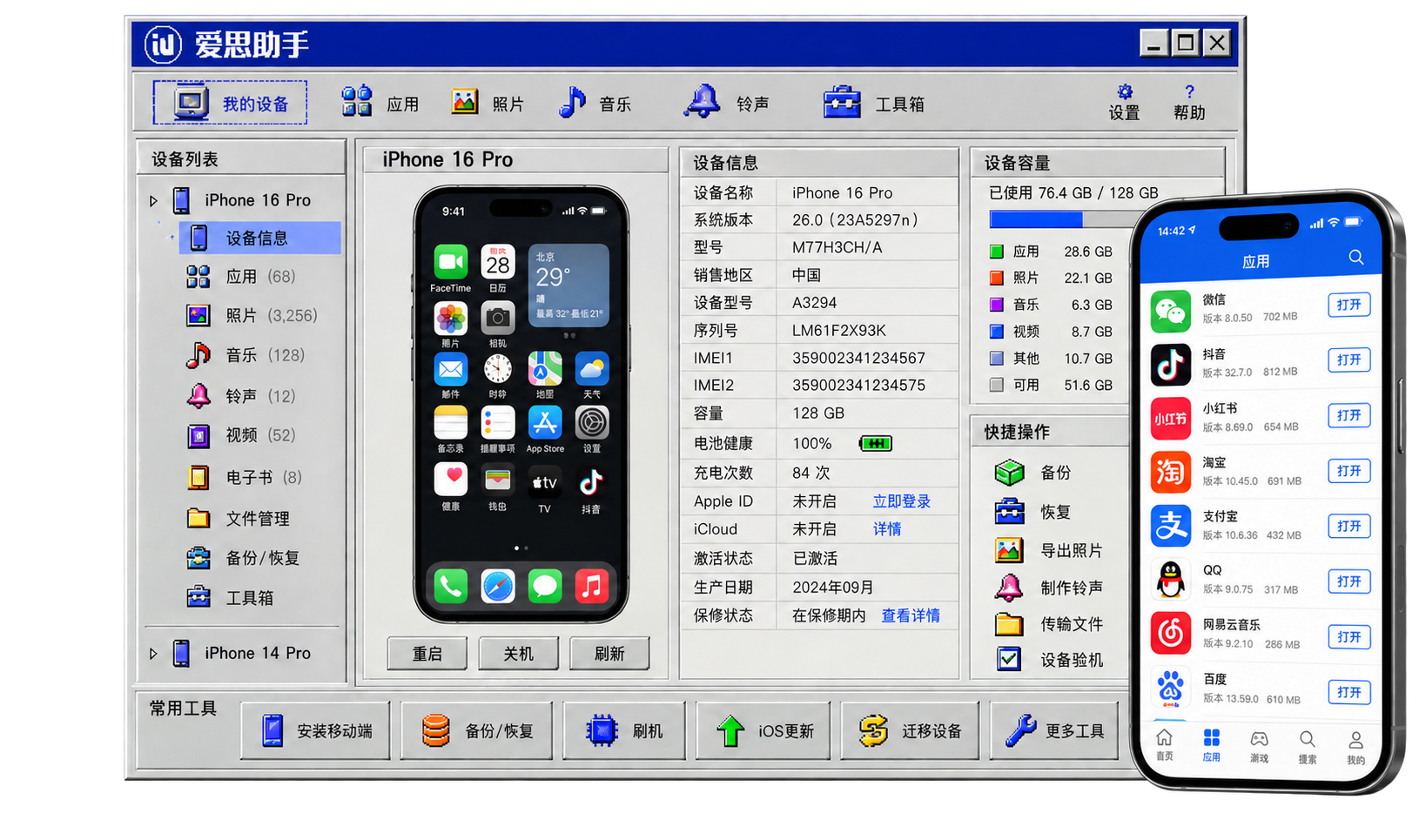Expand the iPhone 16 Pro device tree

coord(153,201)
